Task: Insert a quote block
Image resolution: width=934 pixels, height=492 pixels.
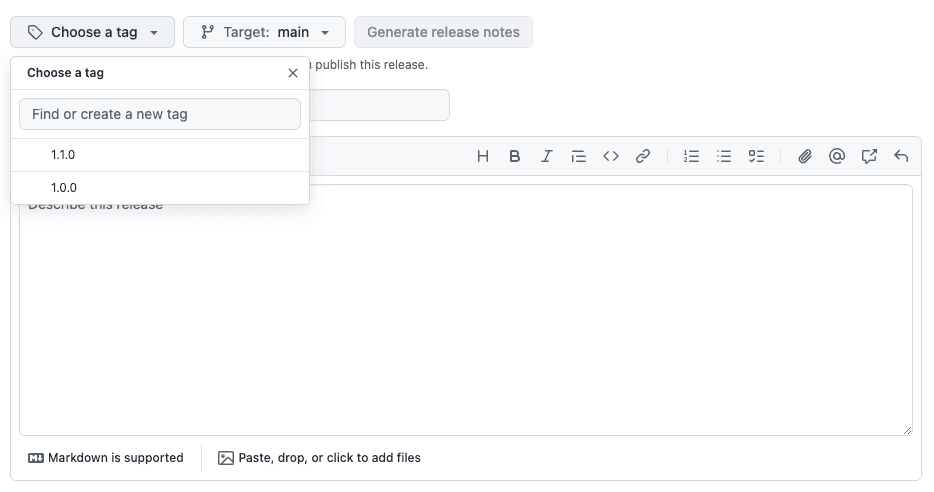Action: 578,156
